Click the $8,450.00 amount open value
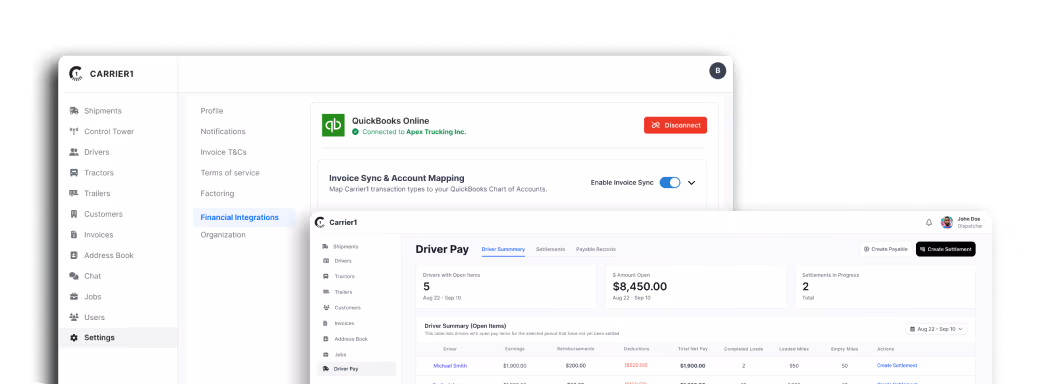 point(640,286)
